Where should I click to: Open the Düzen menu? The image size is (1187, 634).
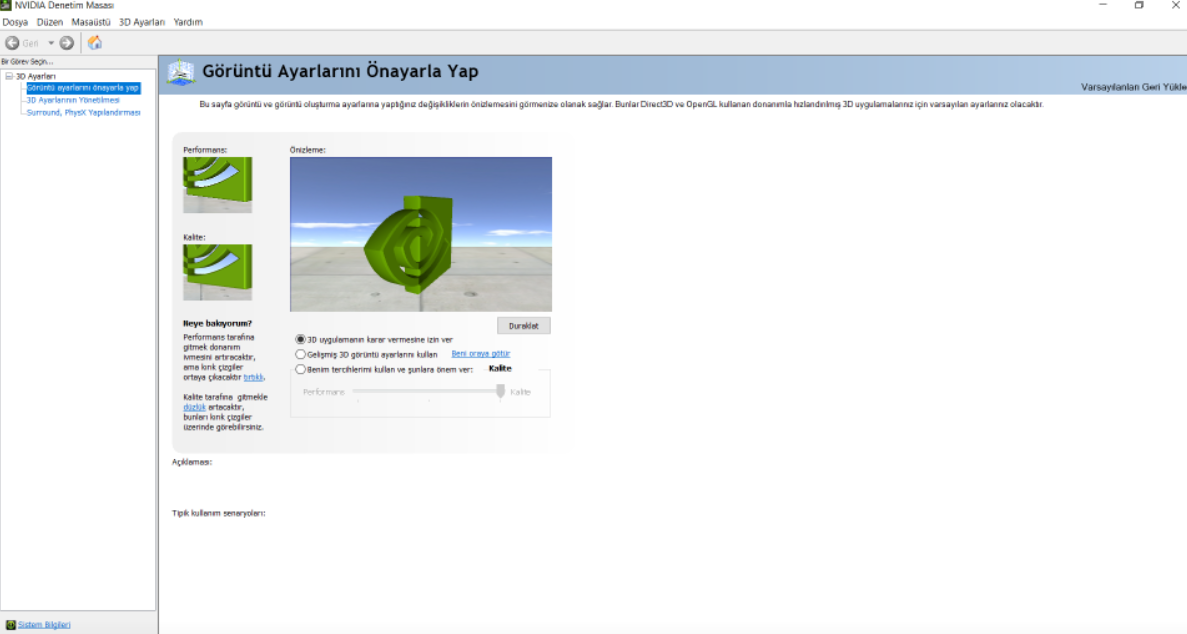point(50,22)
